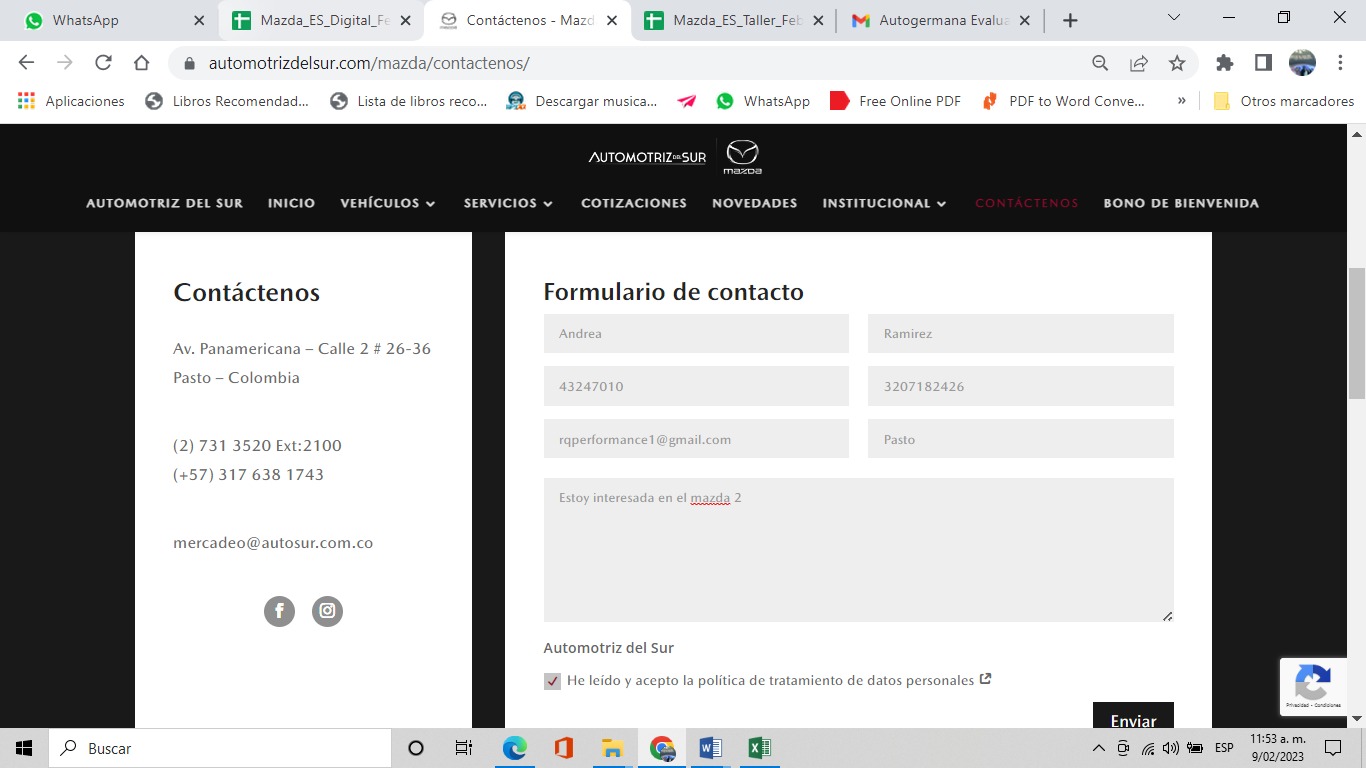Viewport: 1366px width, 768px height.
Task: Open the Novedades menu item
Action: pos(754,203)
